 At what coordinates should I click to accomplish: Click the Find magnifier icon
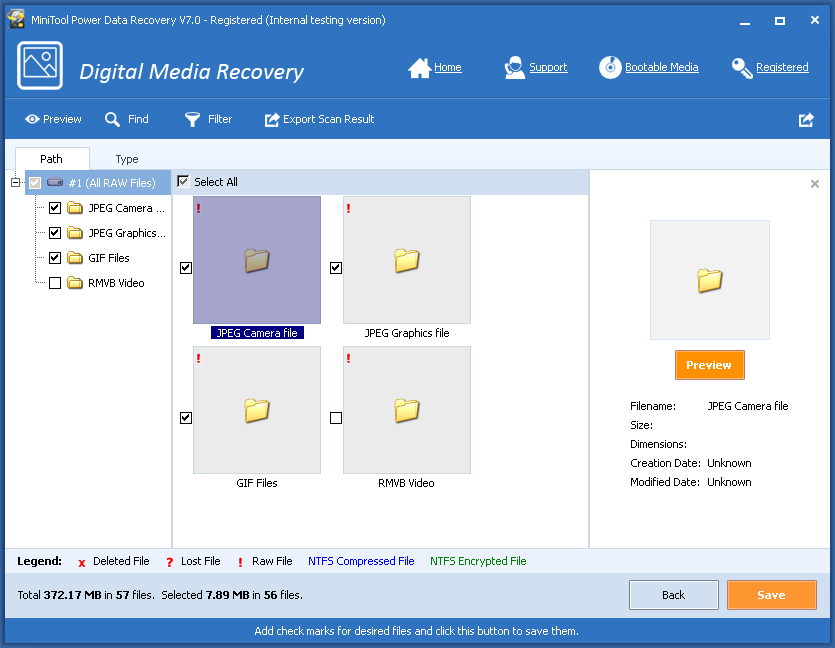point(112,119)
